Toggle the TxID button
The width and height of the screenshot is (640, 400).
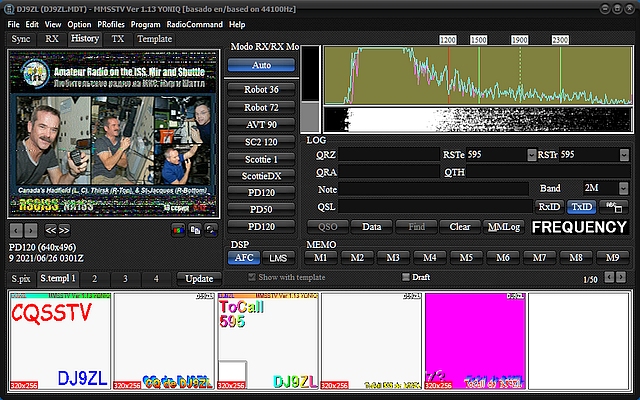pos(582,207)
